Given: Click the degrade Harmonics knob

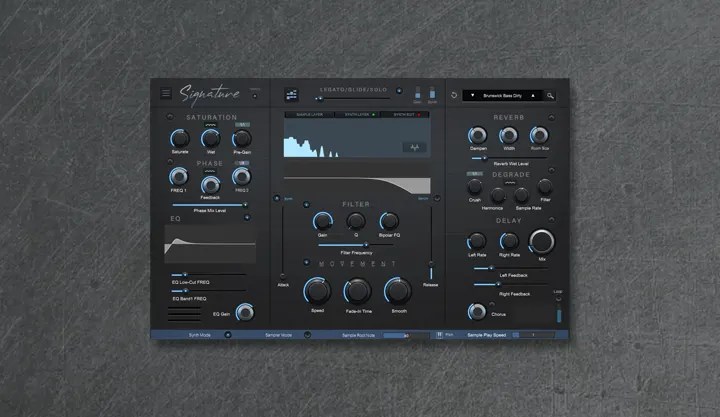Looking at the screenshot, I should pyautogui.click(x=498, y=196).
